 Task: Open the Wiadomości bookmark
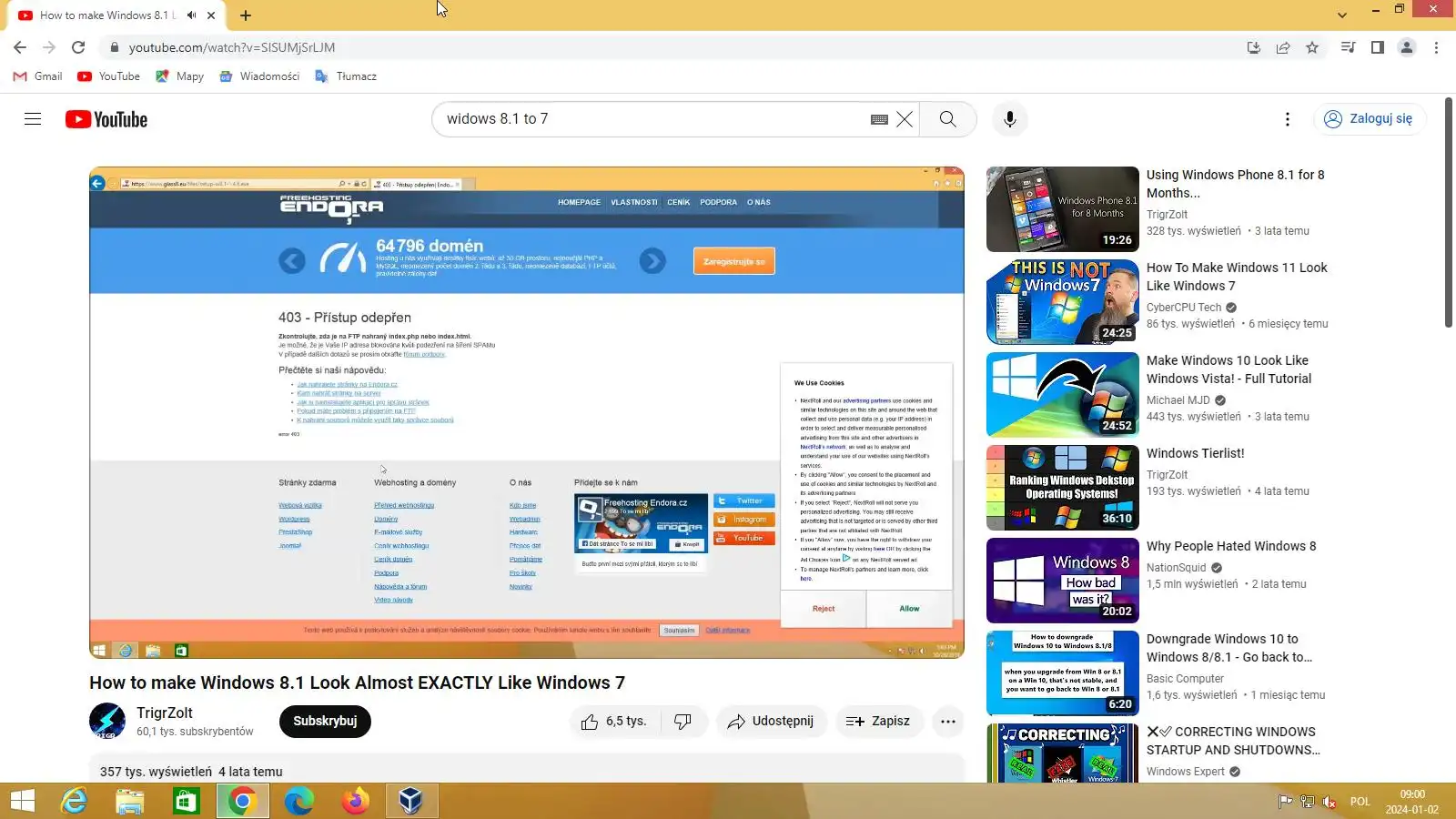(x=259, y=76)
